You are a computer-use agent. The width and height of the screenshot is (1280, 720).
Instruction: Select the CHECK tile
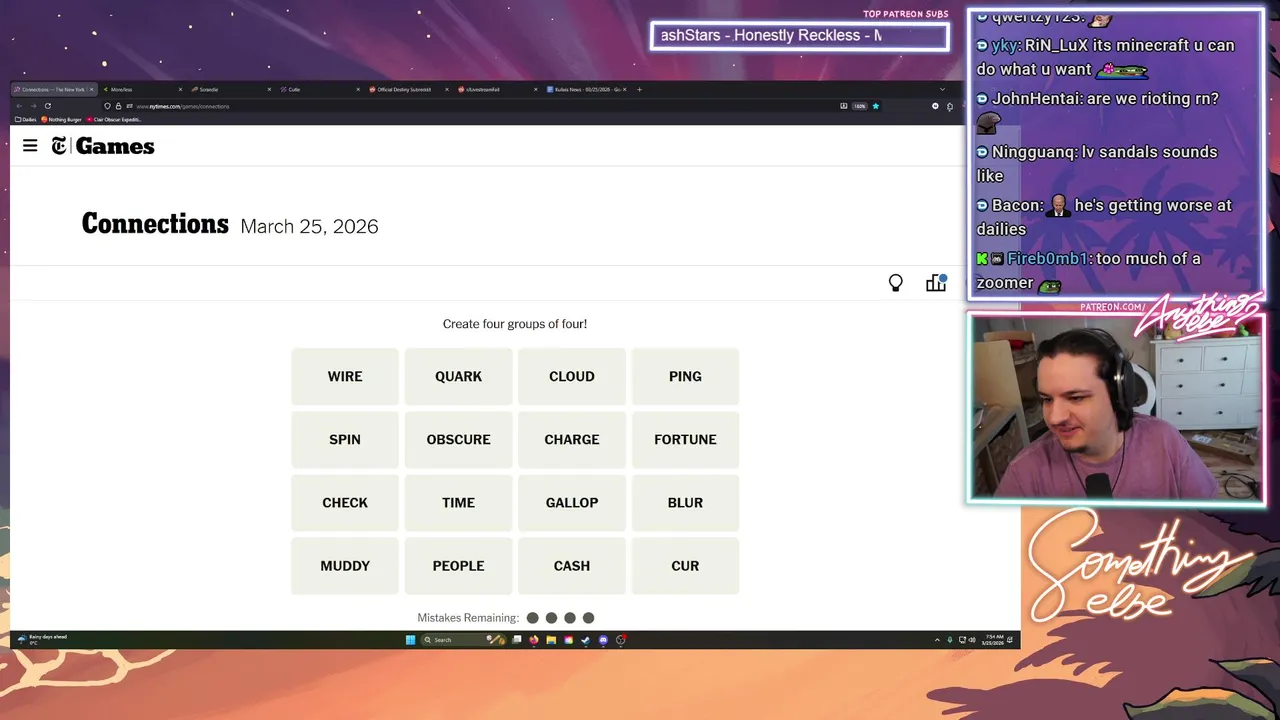pyautogui.click(x=345, y=502)
